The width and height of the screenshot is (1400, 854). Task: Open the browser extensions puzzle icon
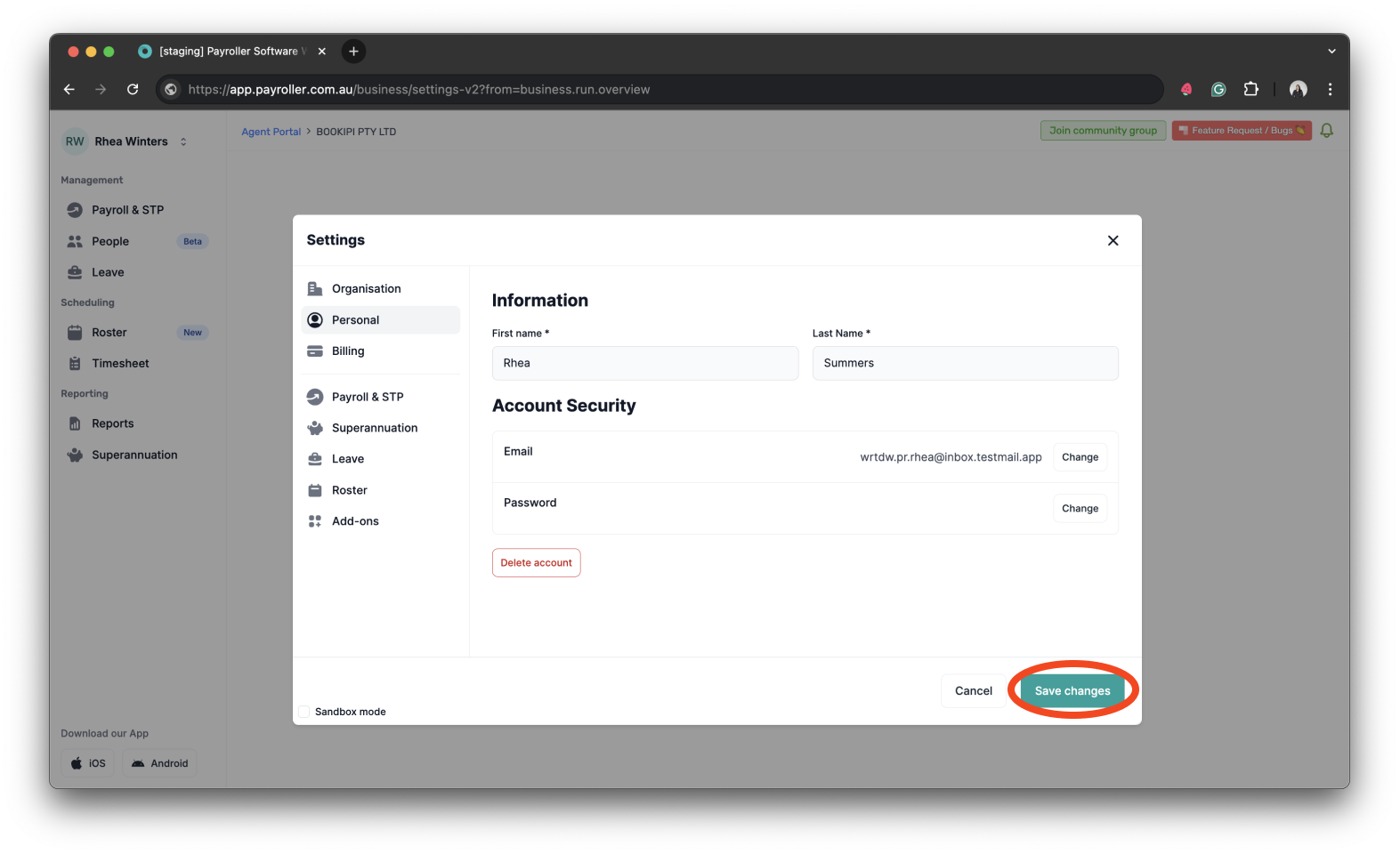pos(1250,89)
